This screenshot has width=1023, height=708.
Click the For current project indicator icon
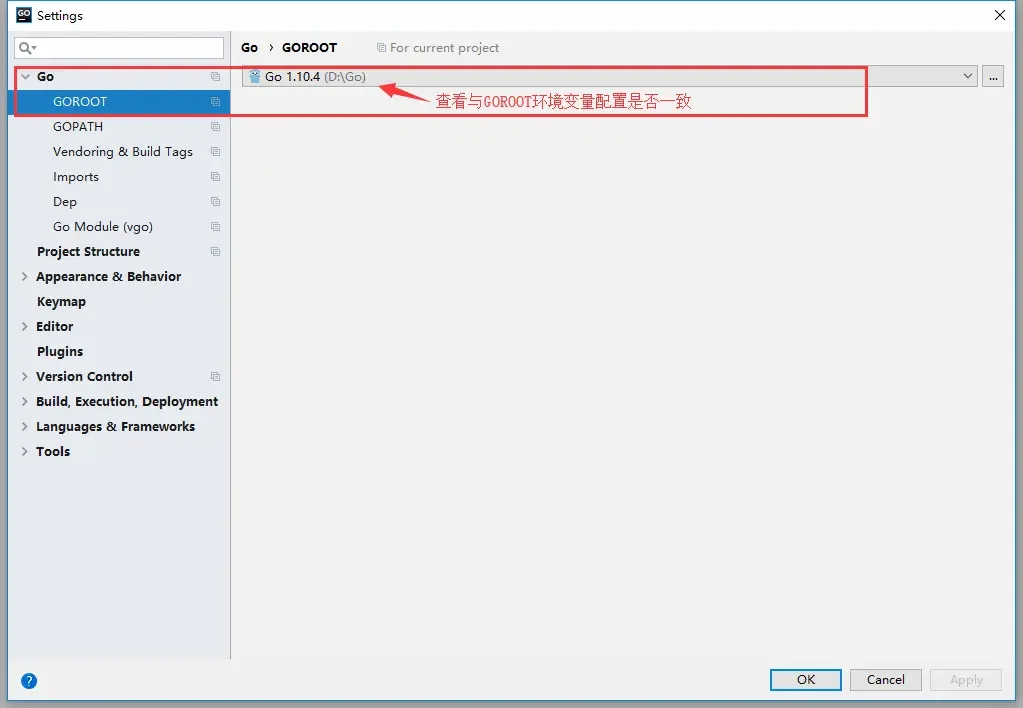point(381,48)
